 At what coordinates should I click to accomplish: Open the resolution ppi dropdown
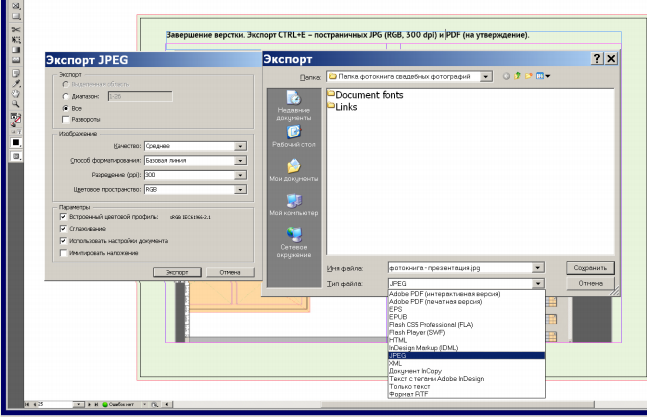[x=240, y=175]
